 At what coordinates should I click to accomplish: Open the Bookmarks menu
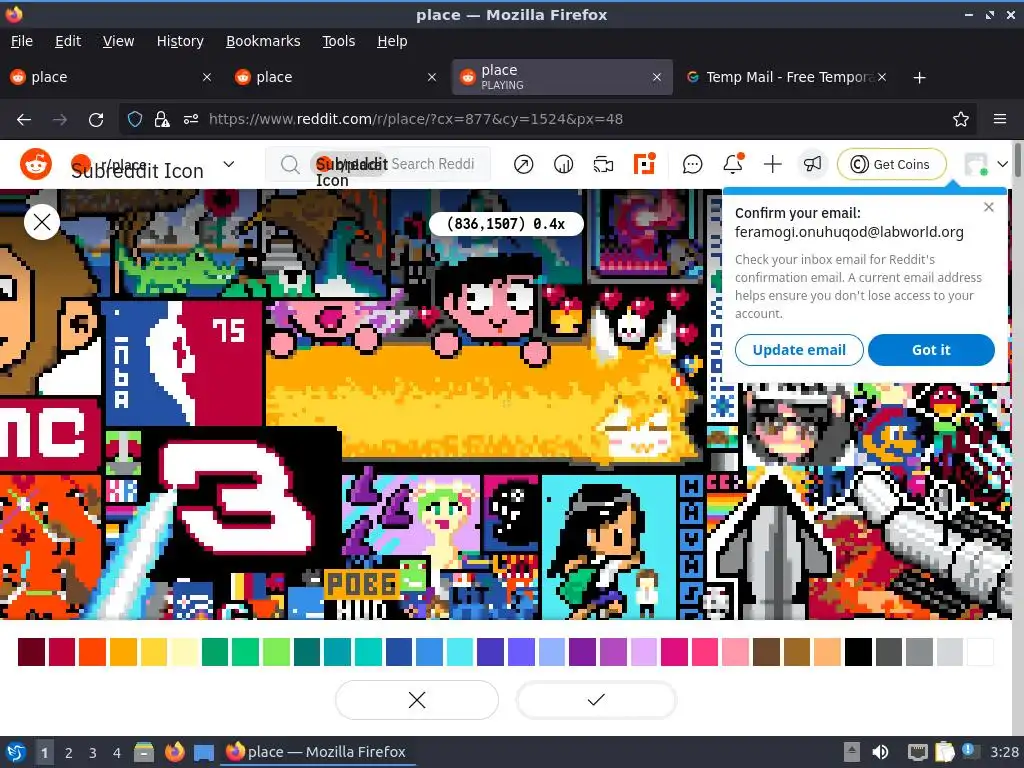pos(263,41)
